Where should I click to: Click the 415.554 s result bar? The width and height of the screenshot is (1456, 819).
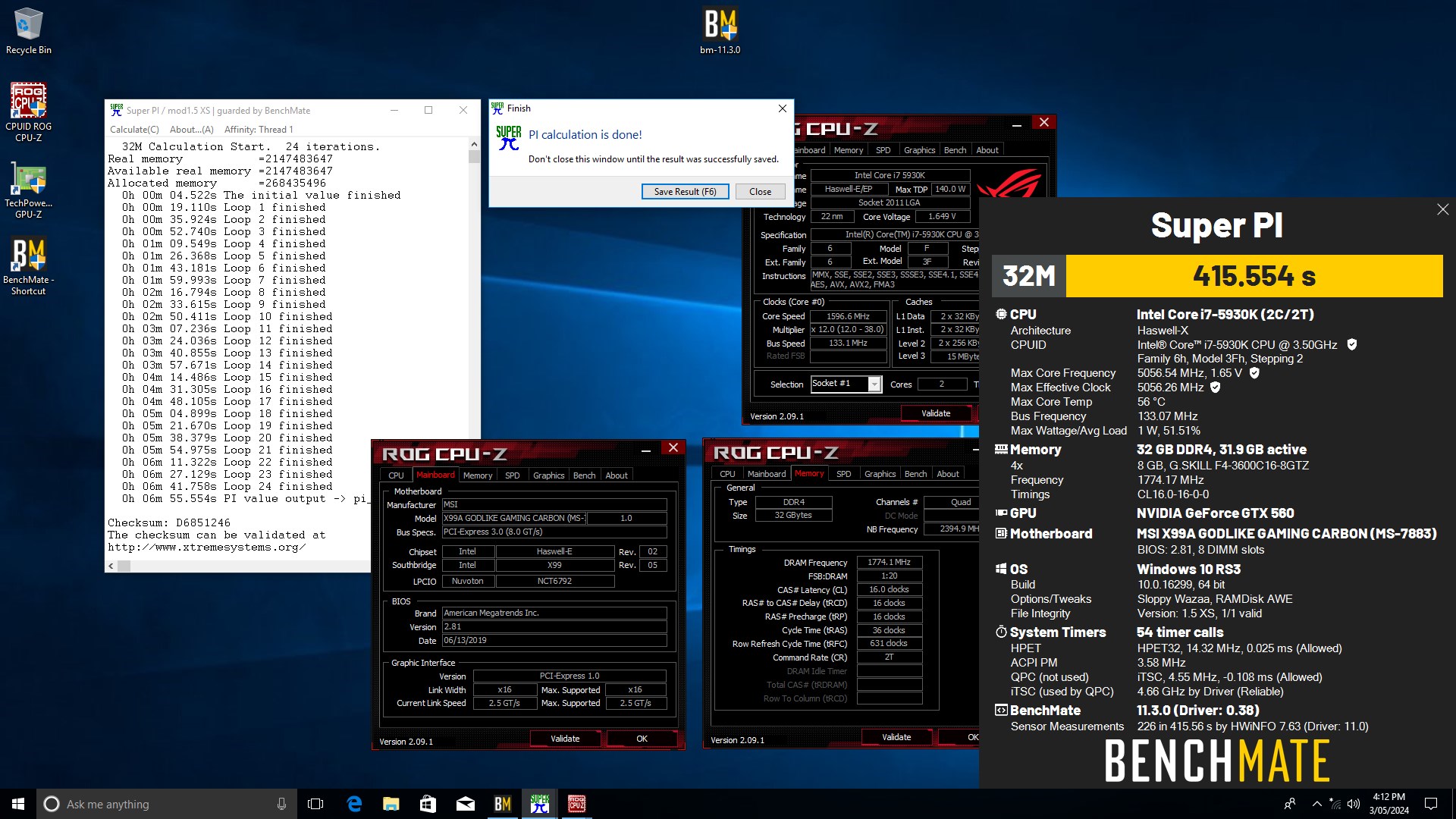pos(1254,276)
